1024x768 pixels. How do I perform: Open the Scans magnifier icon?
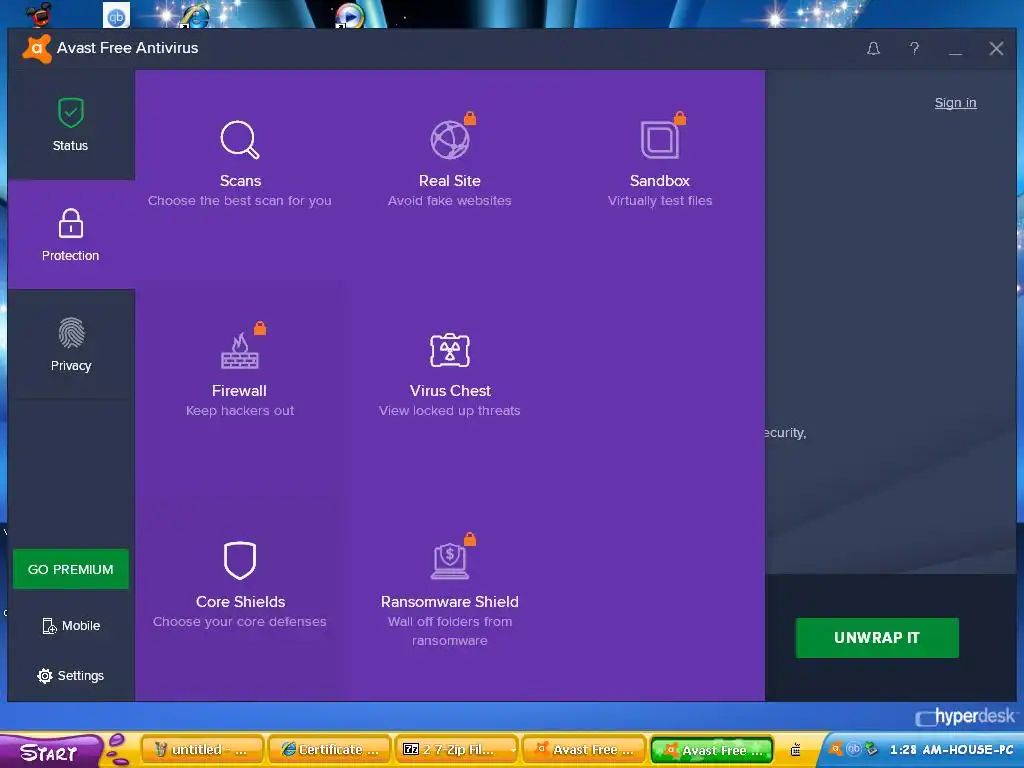(x=240, y=139)
